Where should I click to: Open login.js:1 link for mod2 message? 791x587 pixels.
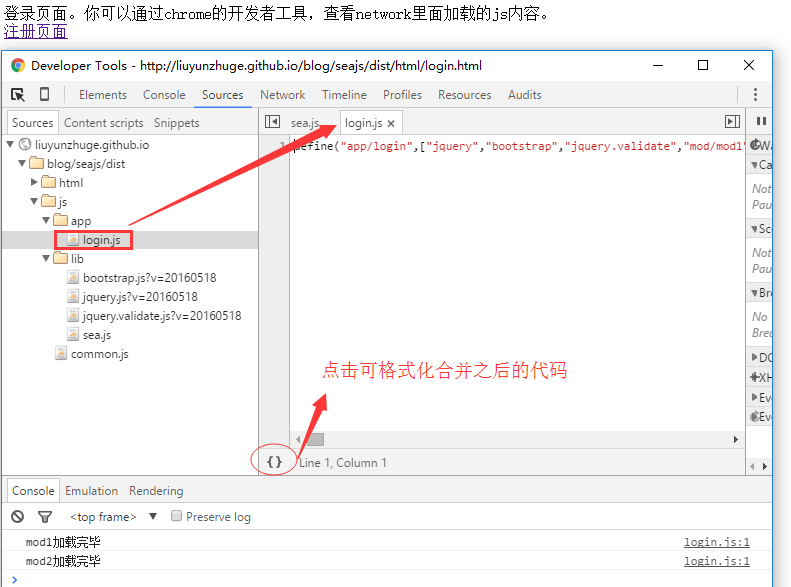pos(716,561)
